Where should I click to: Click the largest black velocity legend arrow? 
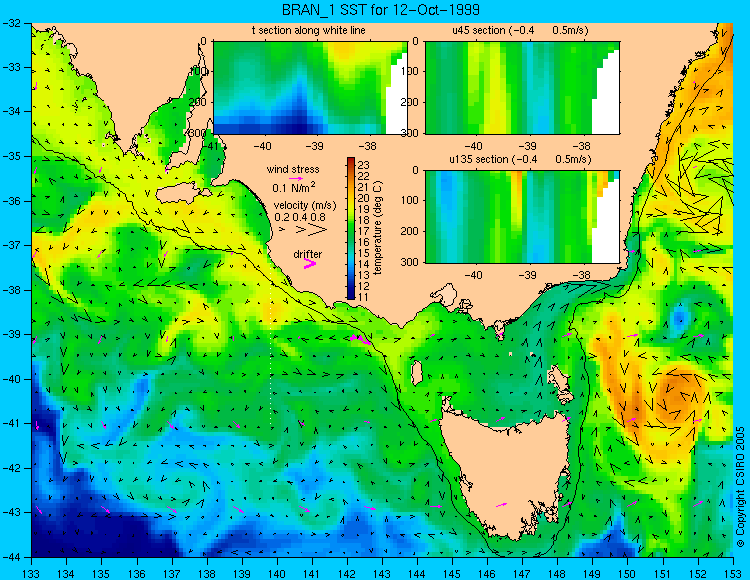pos(317,230)
